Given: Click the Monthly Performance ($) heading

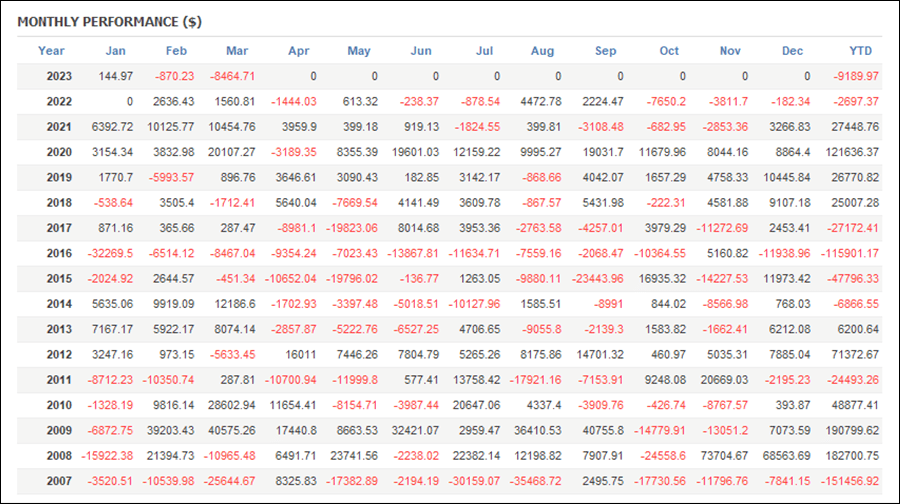Looking at the screenshot, I should coord(110,22).
